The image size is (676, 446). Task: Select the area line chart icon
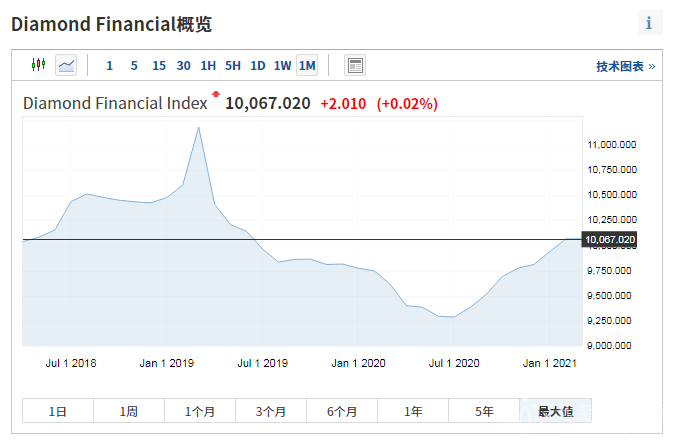(x=66, y=65)
